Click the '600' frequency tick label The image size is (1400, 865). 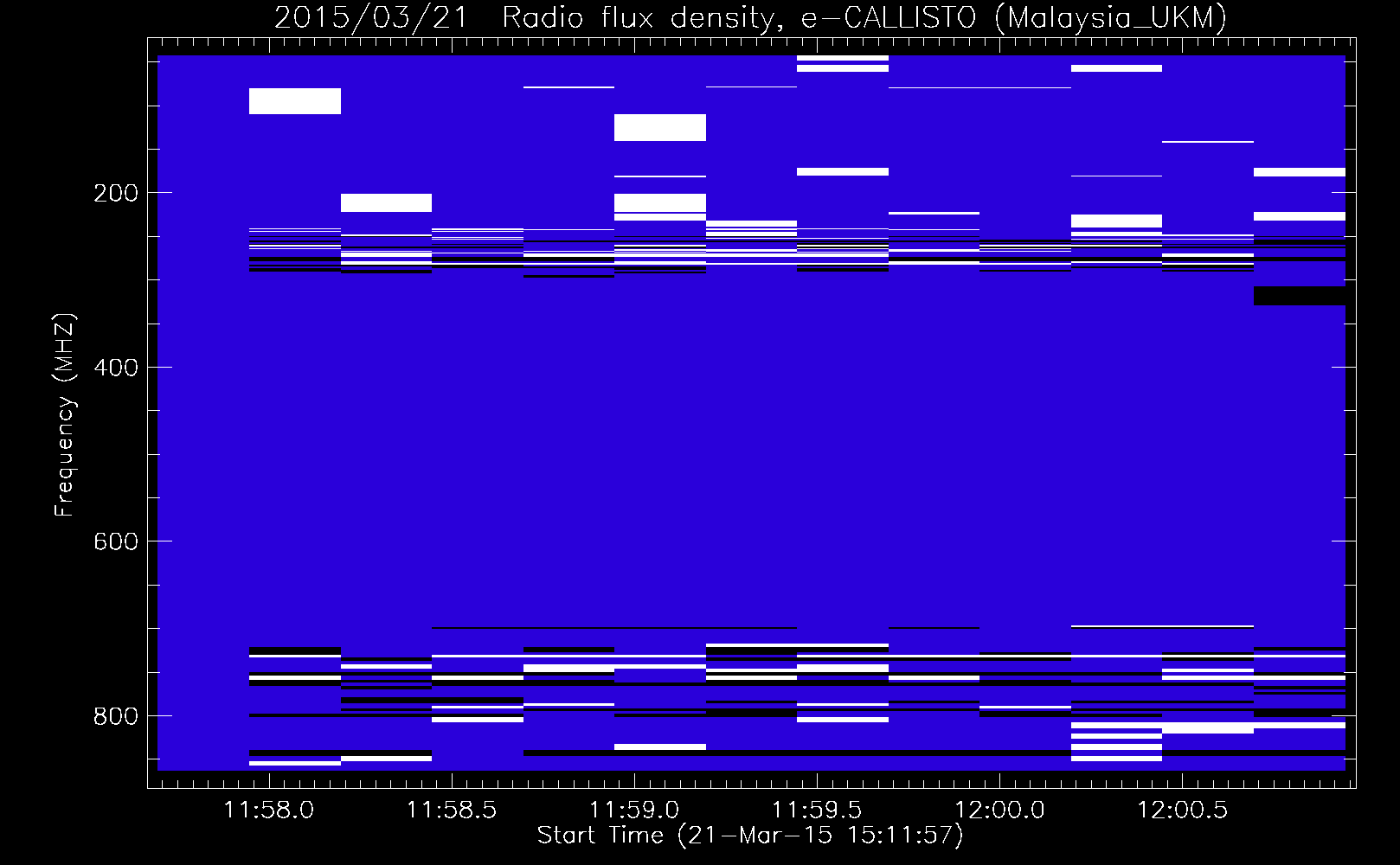tap(116, 541)
